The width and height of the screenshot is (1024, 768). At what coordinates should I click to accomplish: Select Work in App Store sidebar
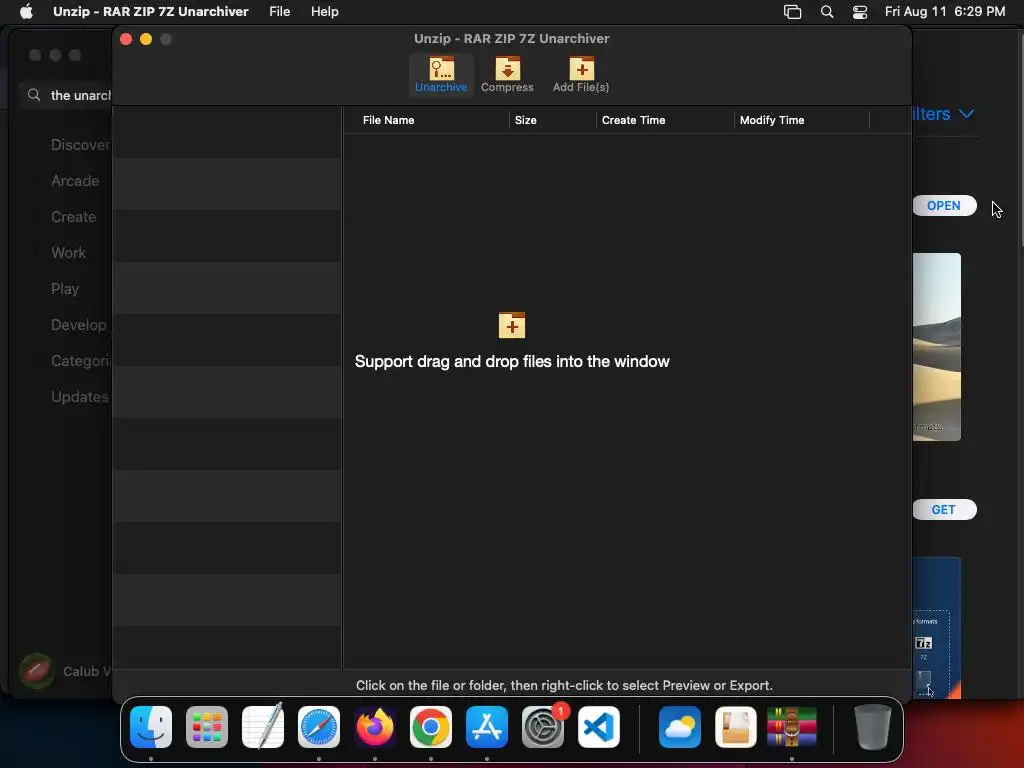point(69,253)
